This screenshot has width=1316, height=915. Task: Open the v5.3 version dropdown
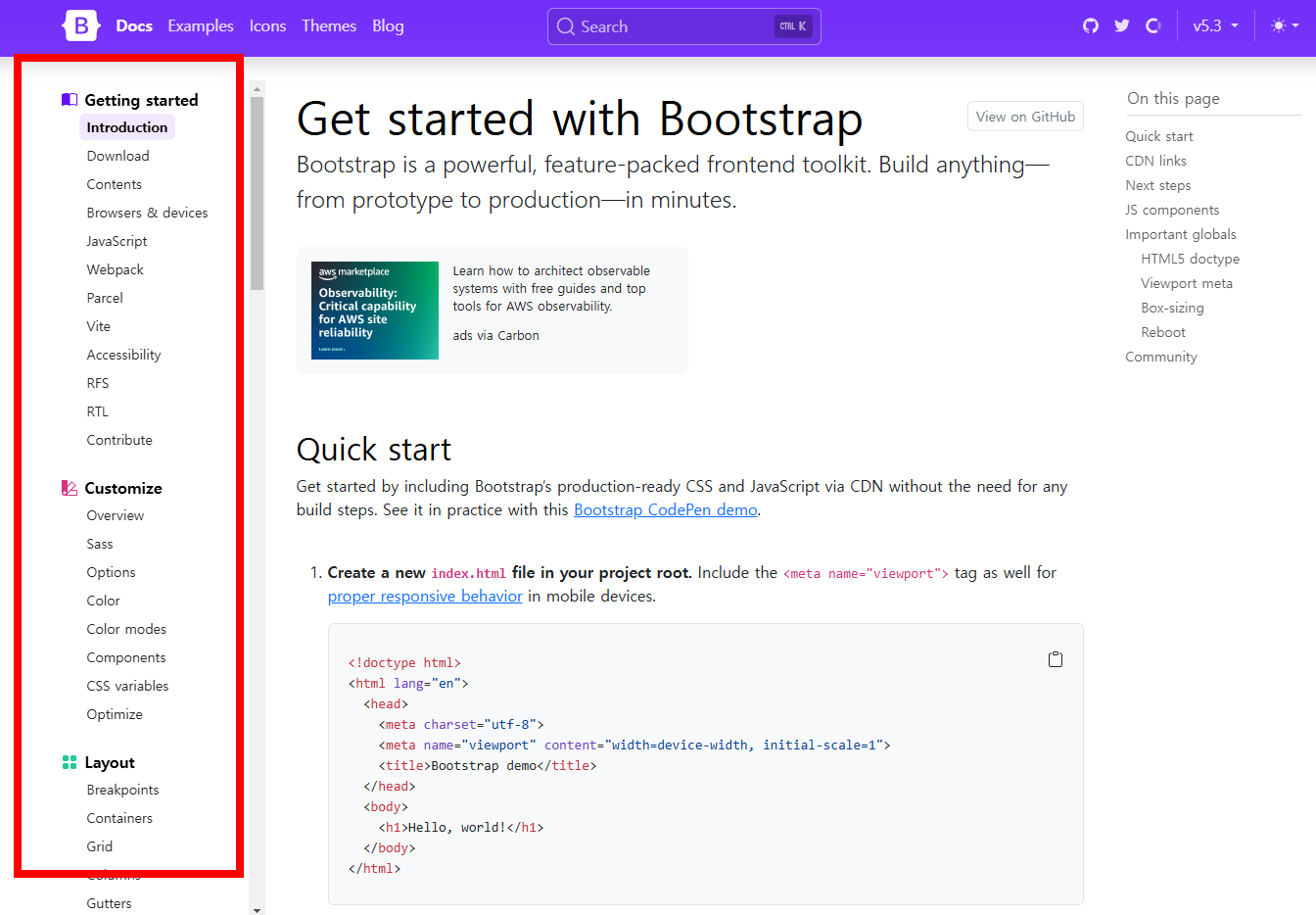[x=1215, y=26]
